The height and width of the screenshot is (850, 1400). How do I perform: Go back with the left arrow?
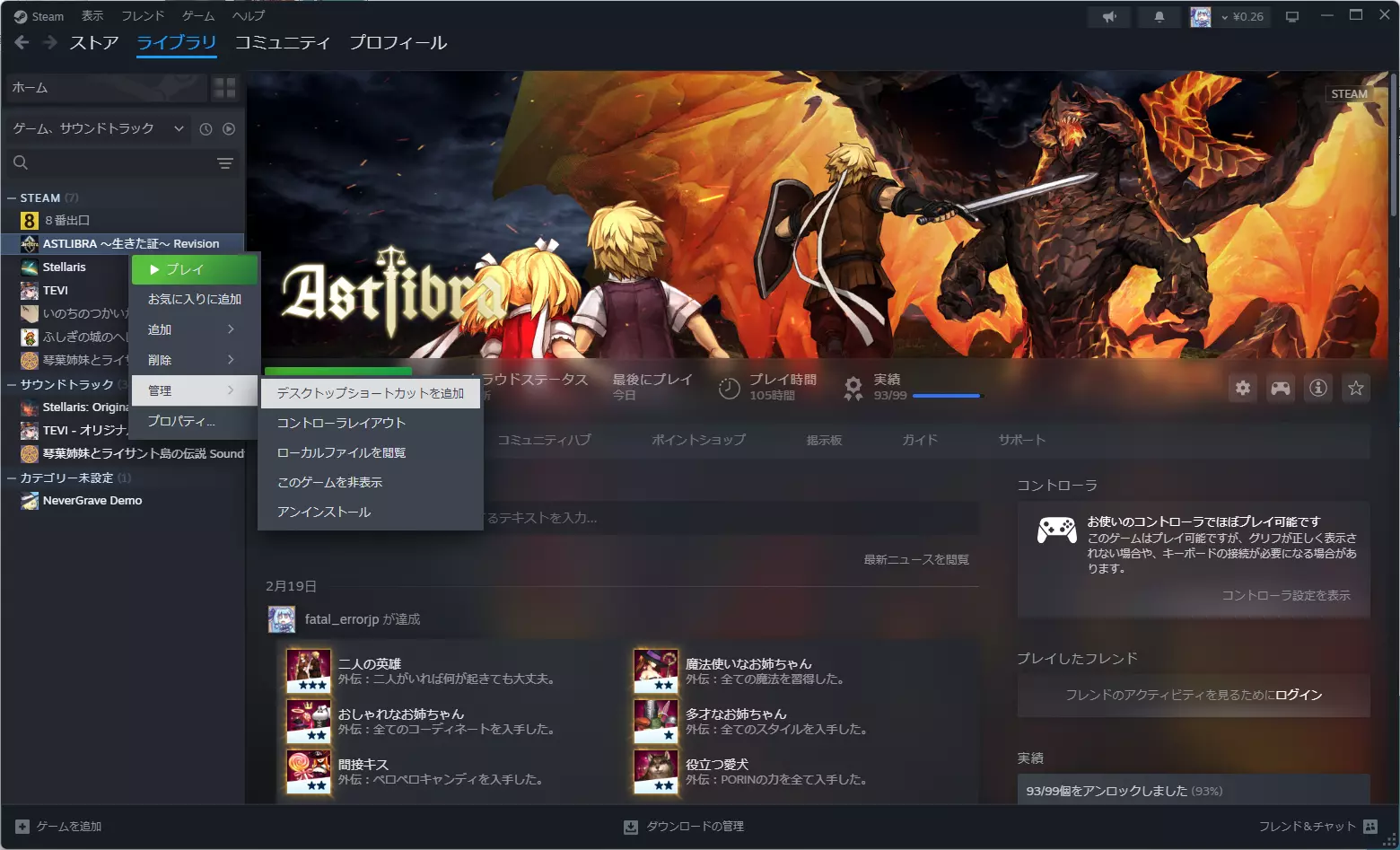click(x=22, y=42)
